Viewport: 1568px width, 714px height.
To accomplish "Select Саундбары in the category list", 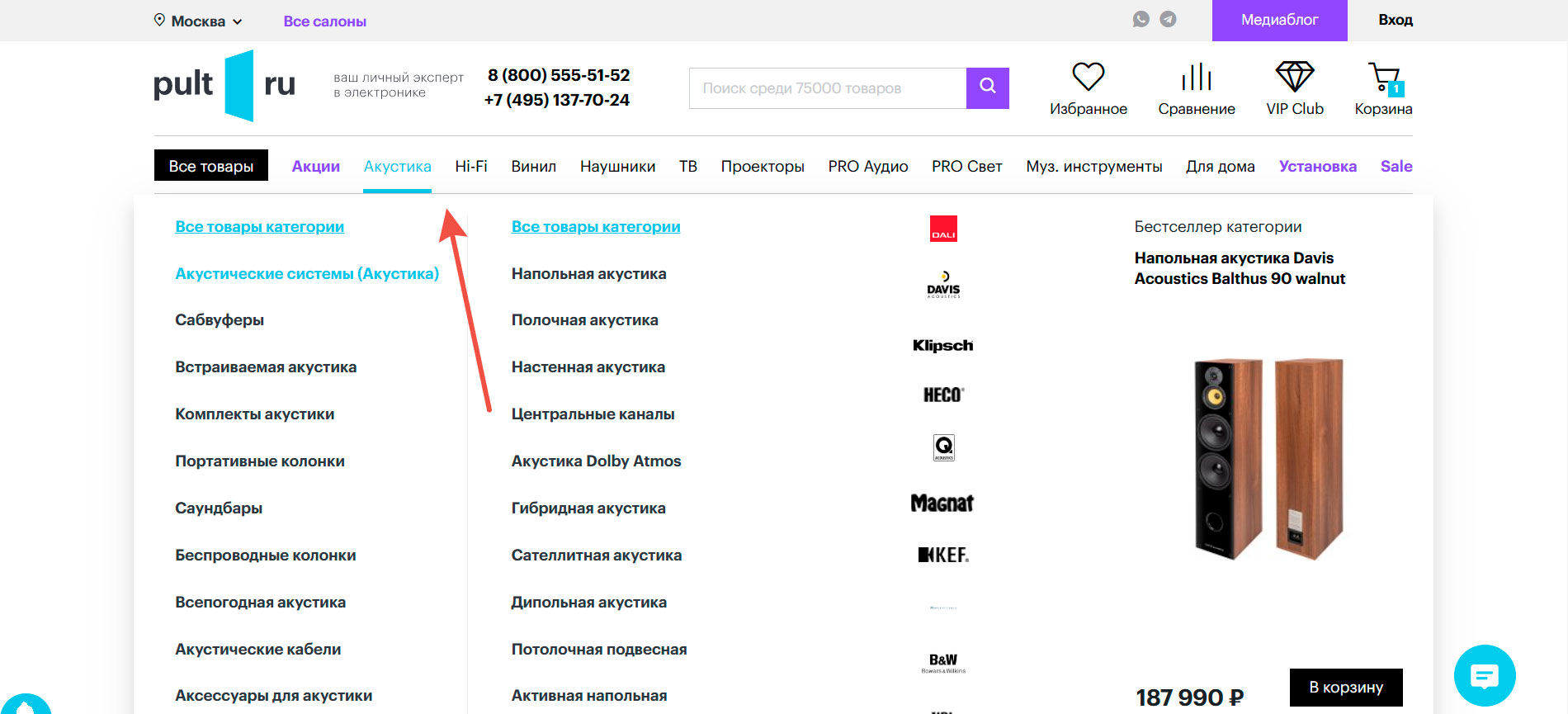I will (219, 508).
